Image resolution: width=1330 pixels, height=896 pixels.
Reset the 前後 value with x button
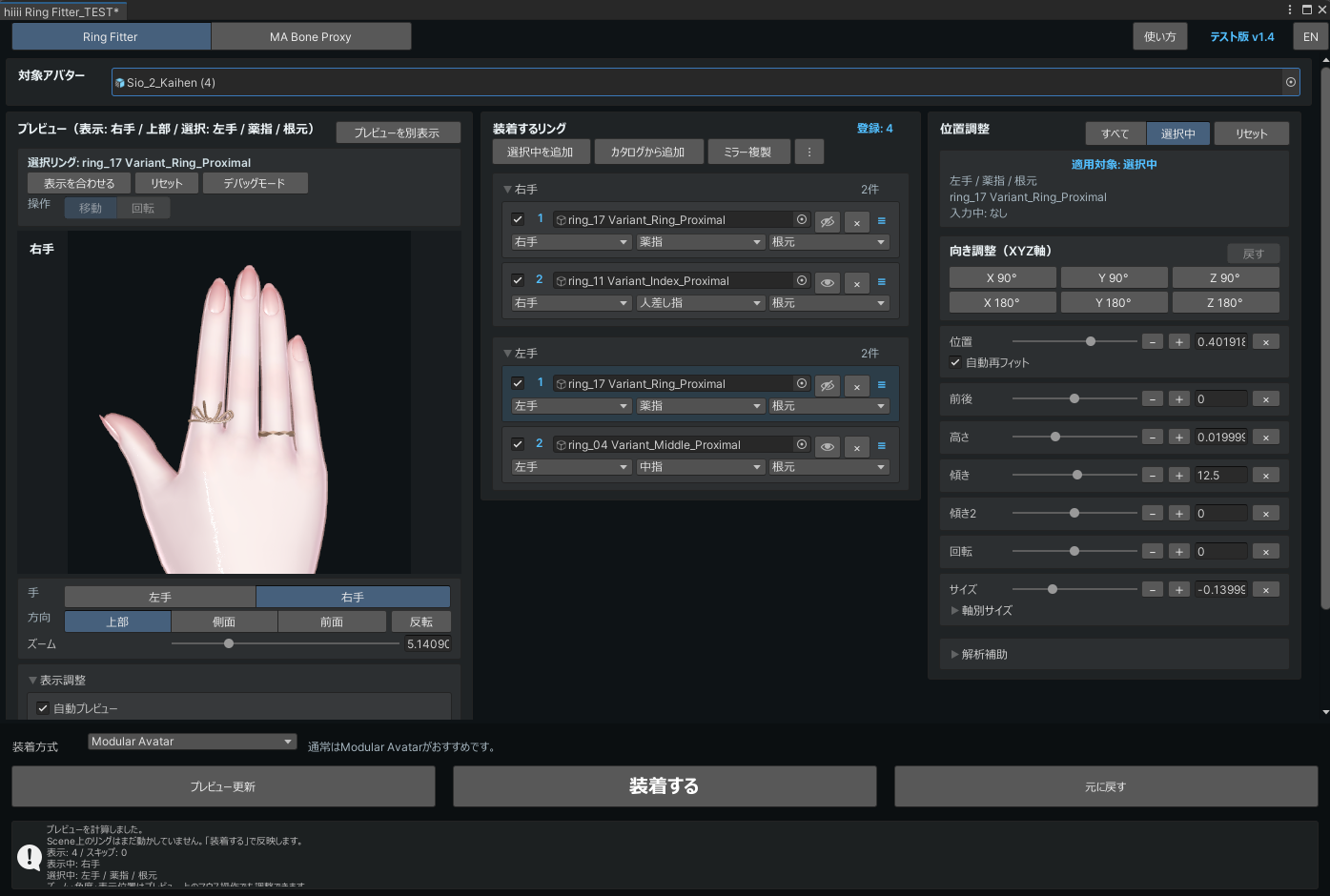1266,399
